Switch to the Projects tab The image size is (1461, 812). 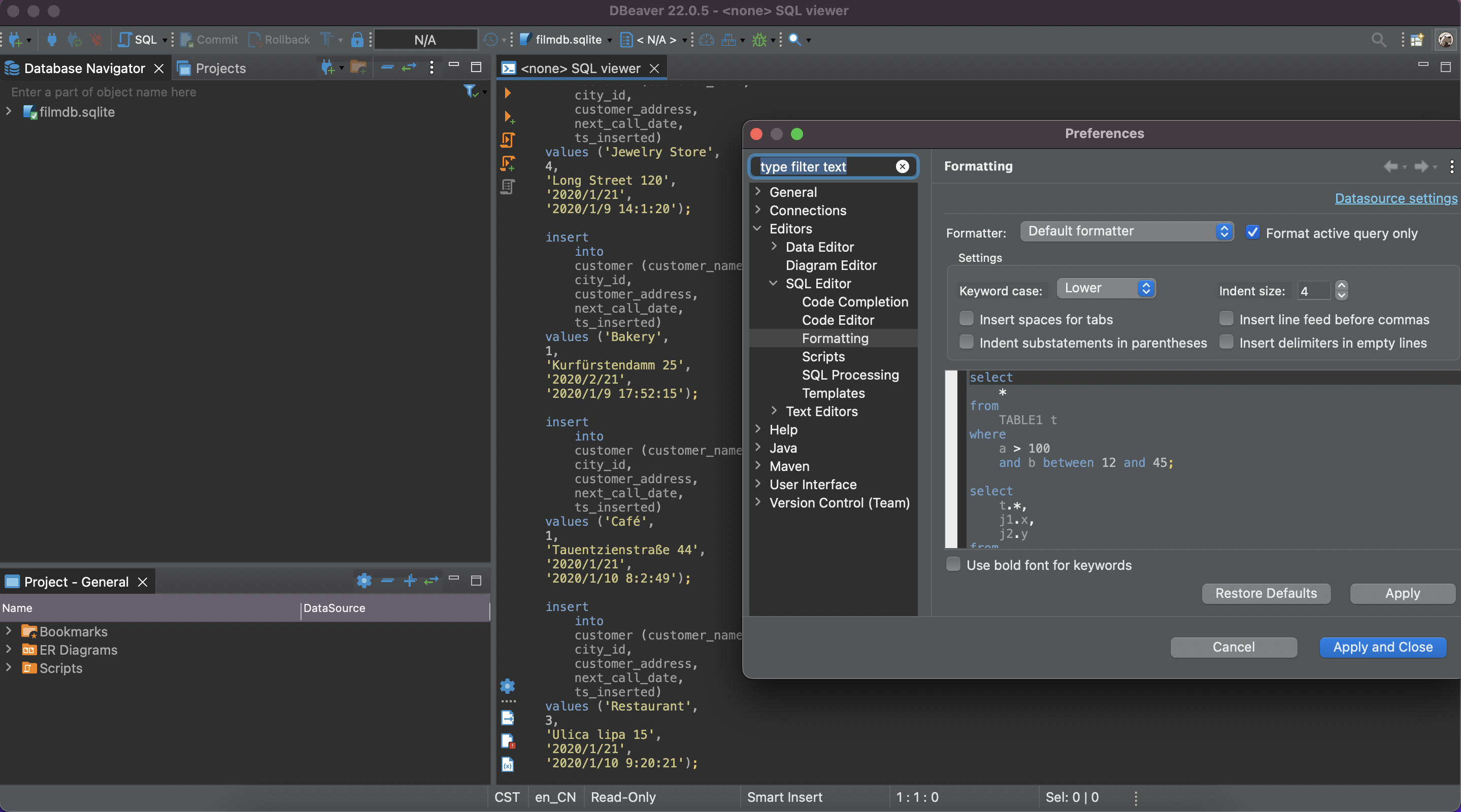click(x=219, y=68)
